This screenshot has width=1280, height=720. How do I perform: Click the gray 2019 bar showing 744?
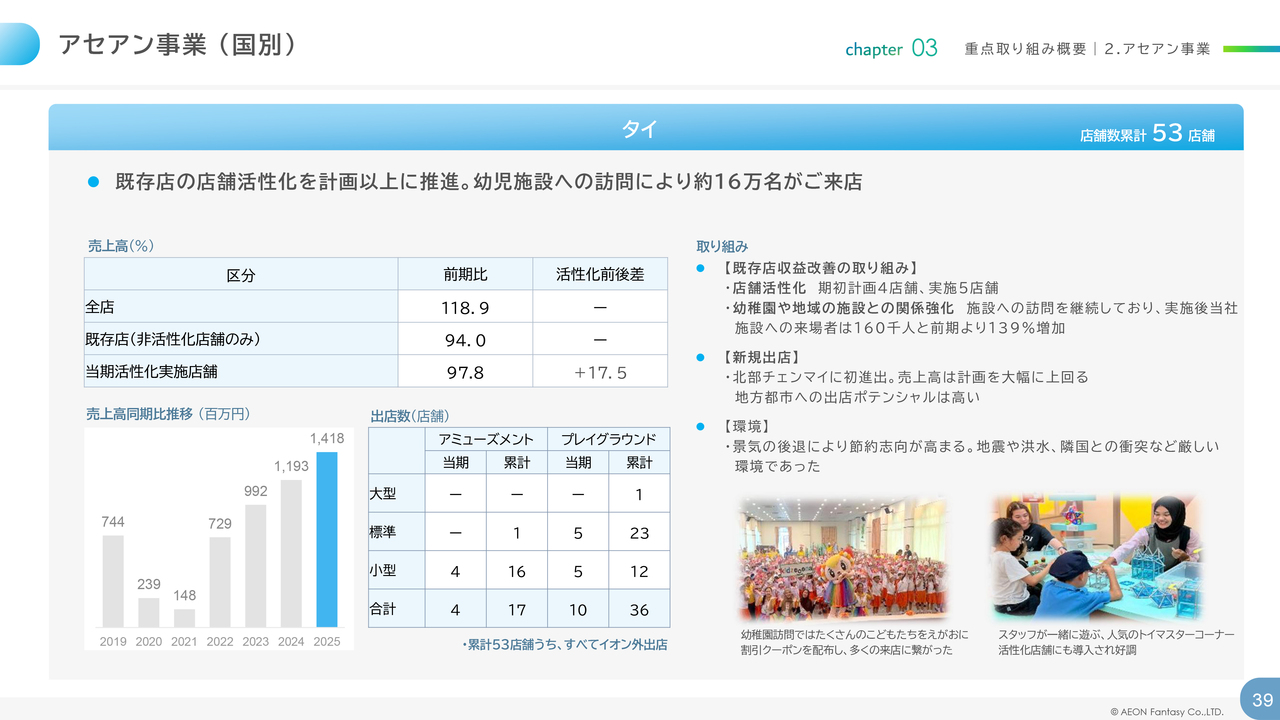click(x=113, y=581)
